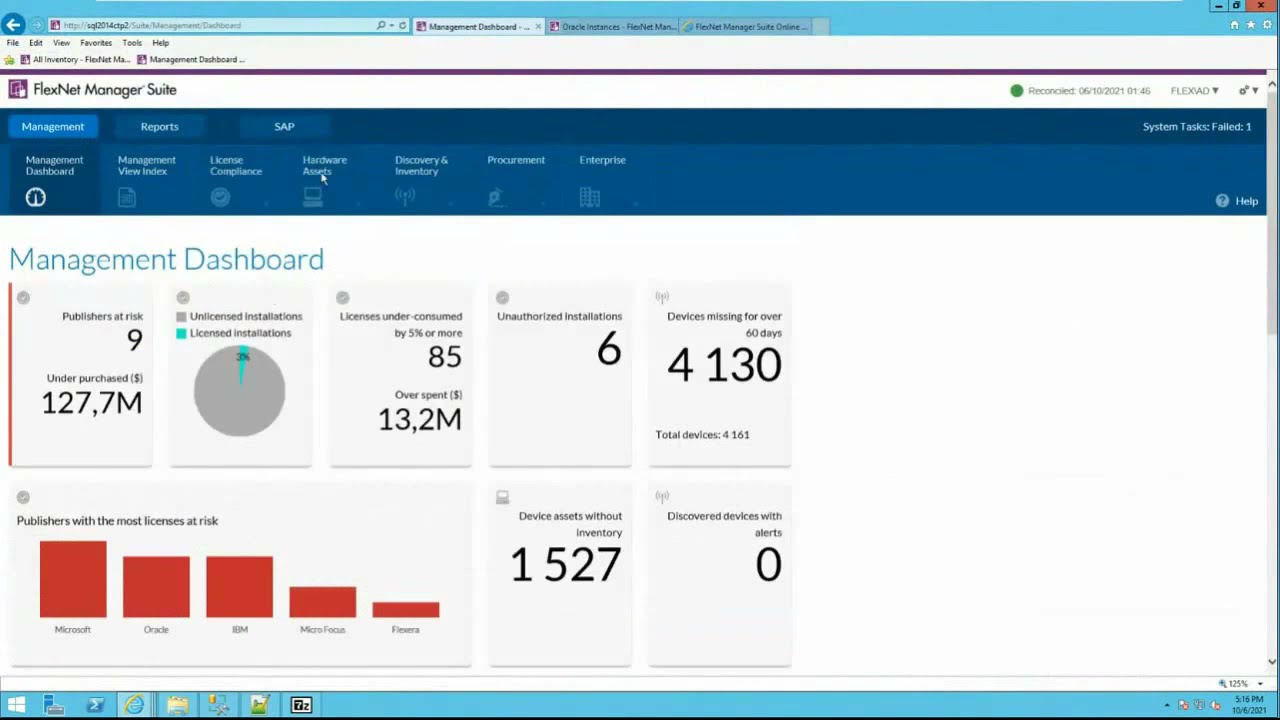Click the Device assets card computer icon
Screen dimensions: 1280x720
point(503,497)
